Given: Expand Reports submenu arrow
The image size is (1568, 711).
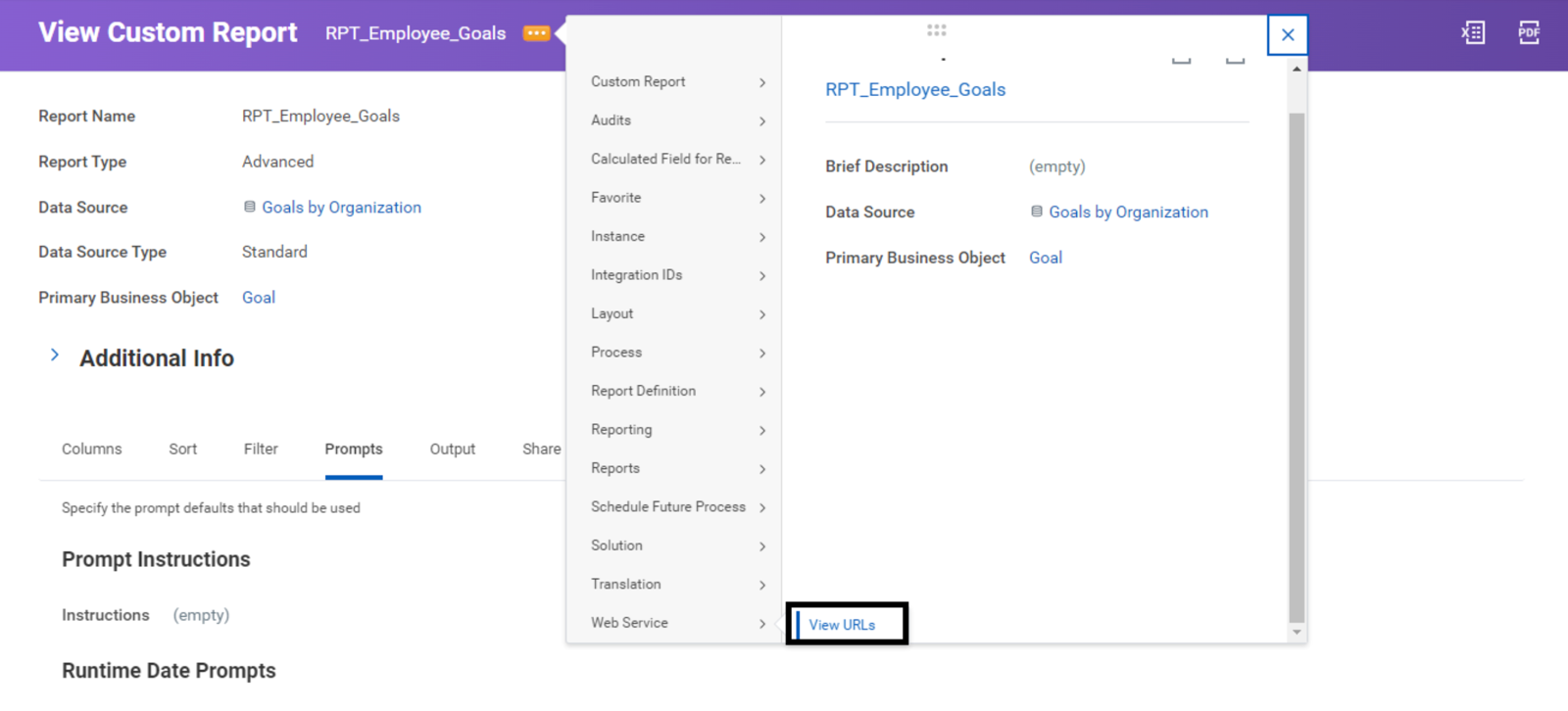Looking at the screenshot, I should pos(762,469).
